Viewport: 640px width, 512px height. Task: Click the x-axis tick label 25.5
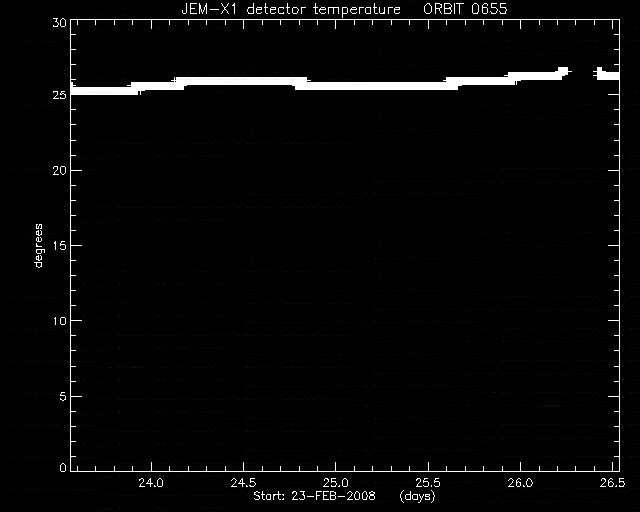click(428, 483)
